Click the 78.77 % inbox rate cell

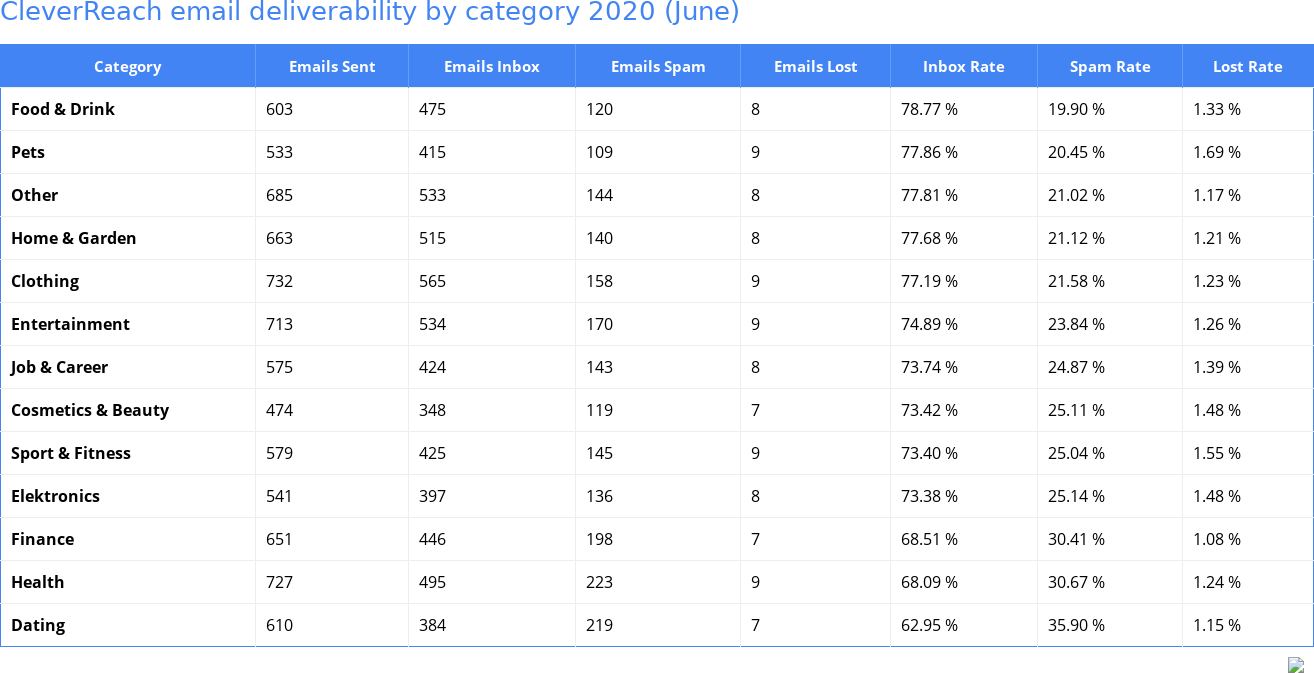pyautogui.click(x=929, y=109)
